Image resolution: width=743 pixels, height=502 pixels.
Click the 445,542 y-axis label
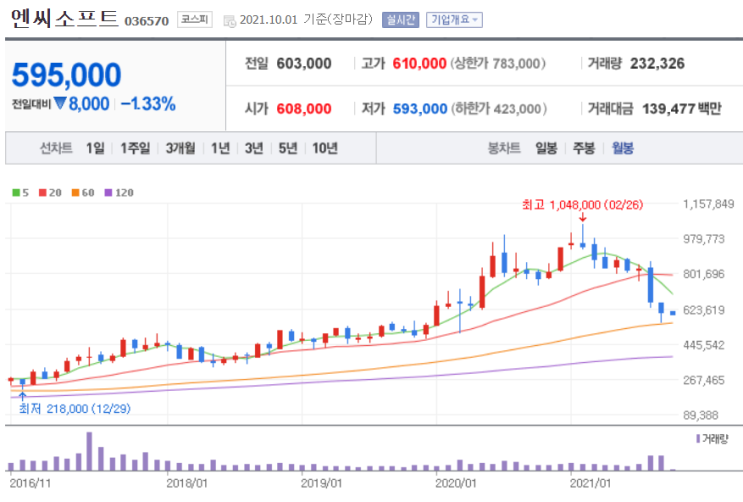[x=704, y=345]
